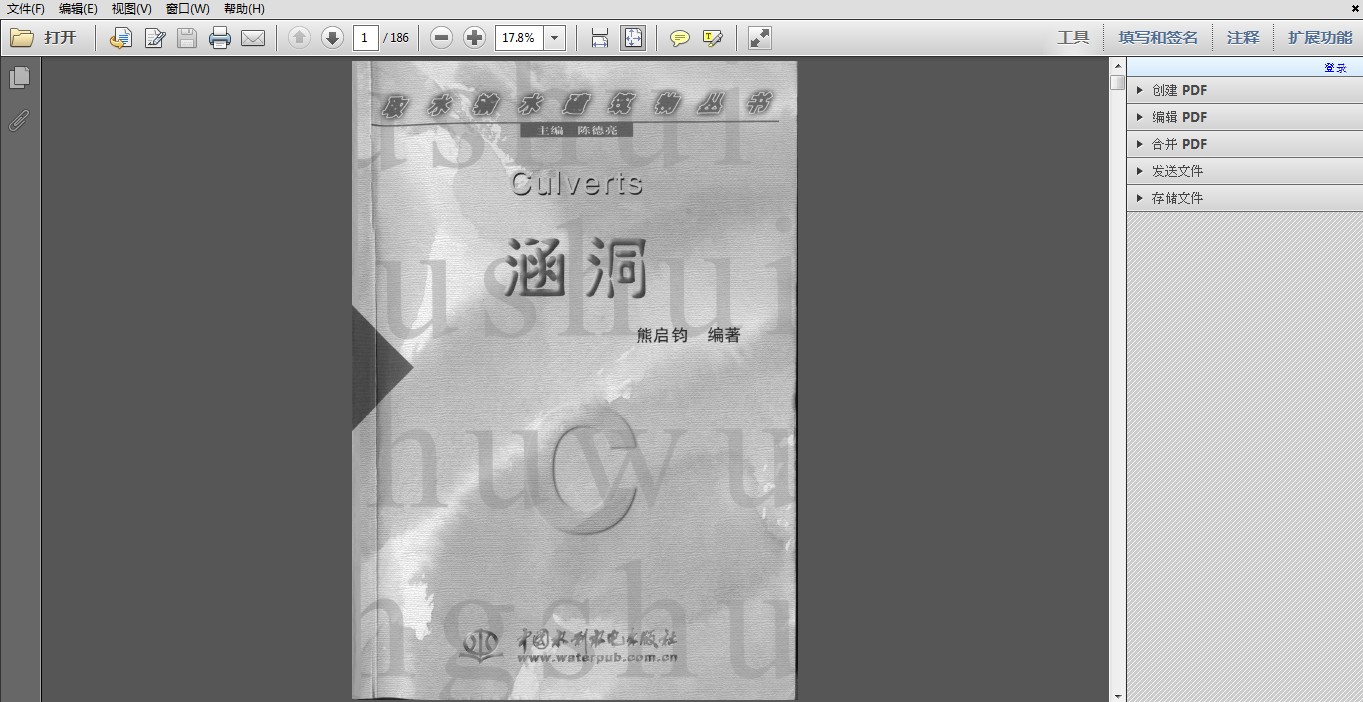This screenshot has height=702, width=1363.
Task: Click the 17.8% zoom value field
Action: tap(519, 38)
